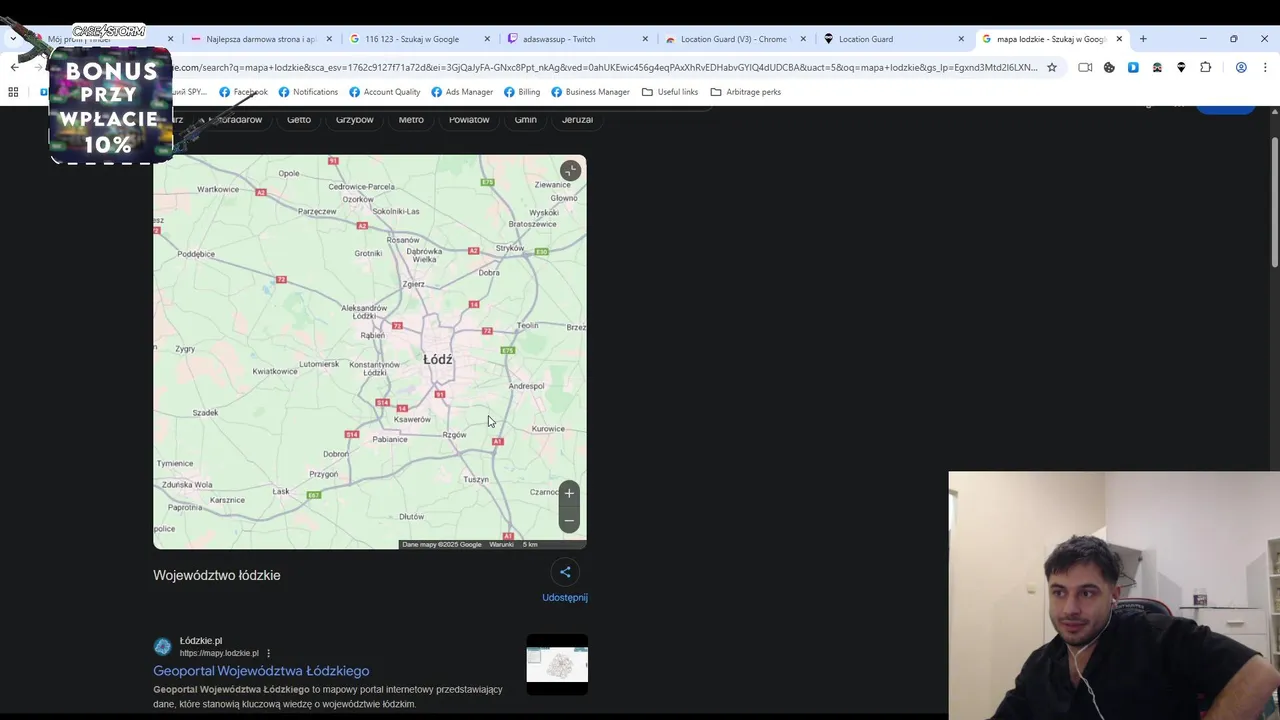This screenshot has height=720, width=1280.
Task: Click 'Andrespol' on the map
Action: click(x=526, y=386)
